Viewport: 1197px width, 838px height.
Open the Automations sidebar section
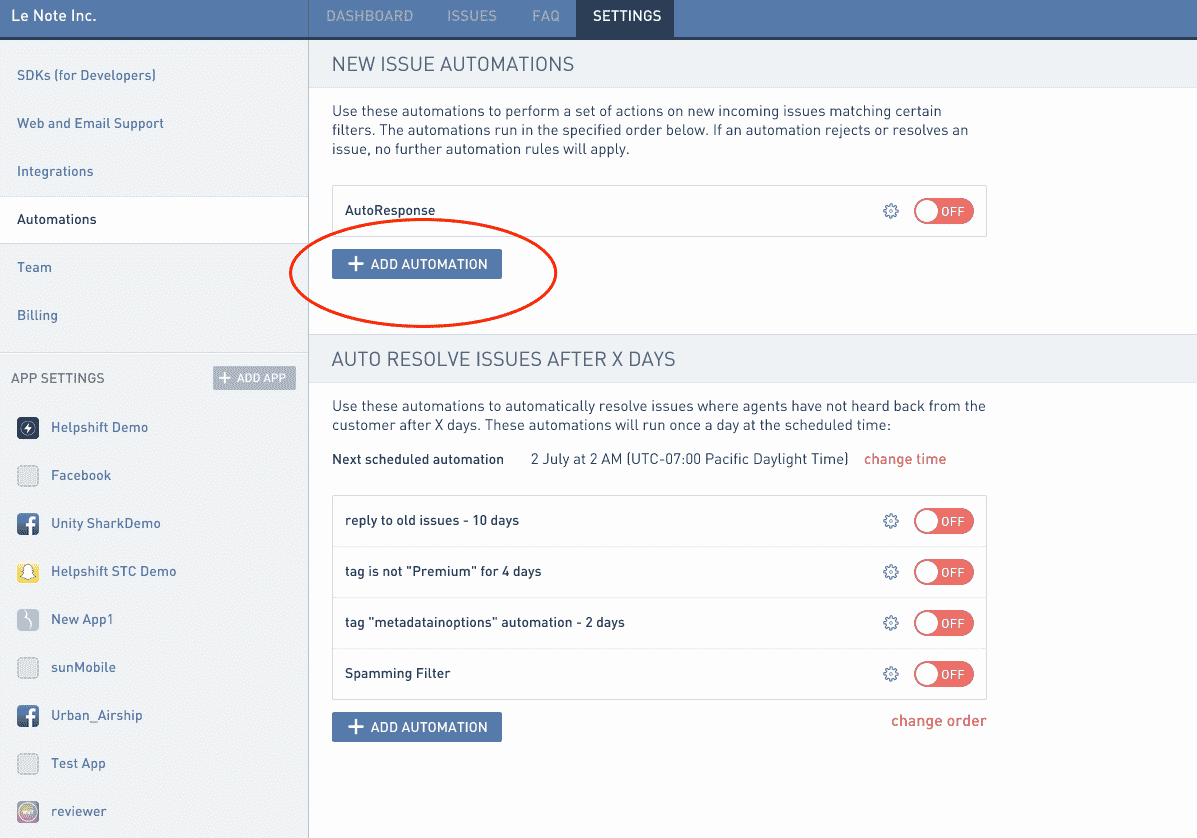tap(55, 219)
